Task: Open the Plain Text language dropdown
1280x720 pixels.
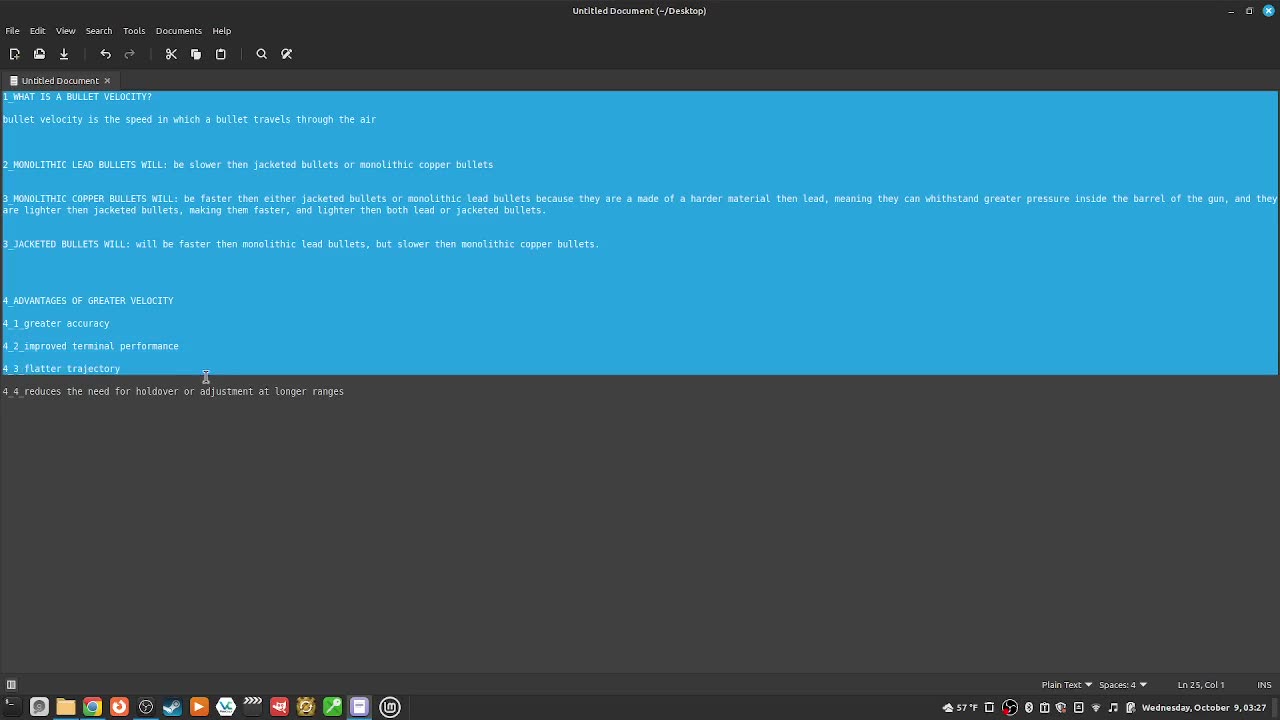Action: [1067, 685]
